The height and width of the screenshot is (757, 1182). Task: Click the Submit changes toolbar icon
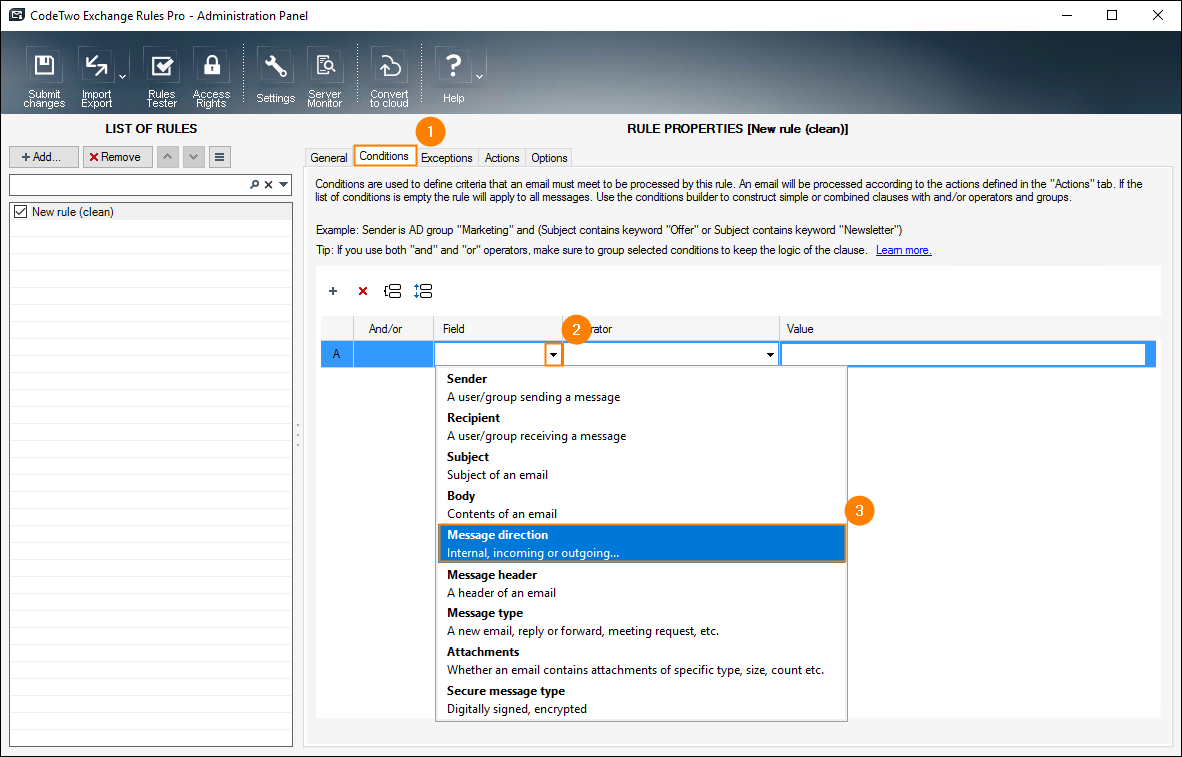[x=44, y=77]
